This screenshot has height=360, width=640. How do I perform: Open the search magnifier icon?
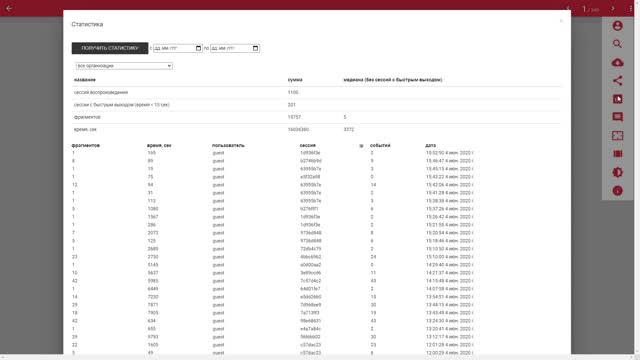click(617, 44)
